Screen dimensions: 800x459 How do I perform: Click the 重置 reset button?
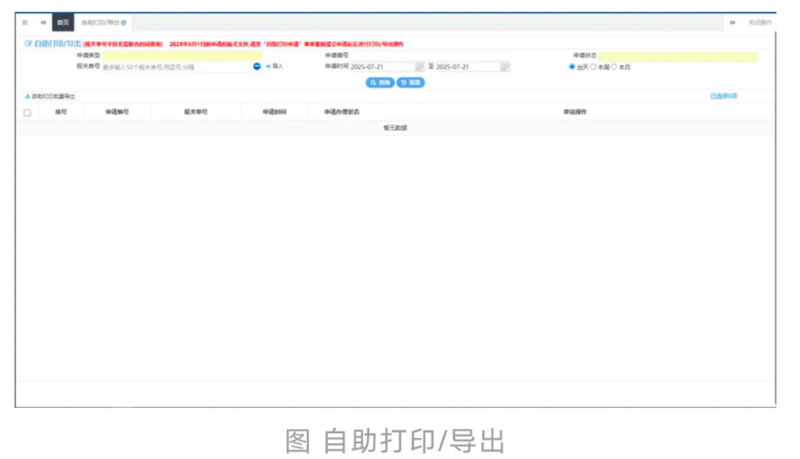[410, 82]
